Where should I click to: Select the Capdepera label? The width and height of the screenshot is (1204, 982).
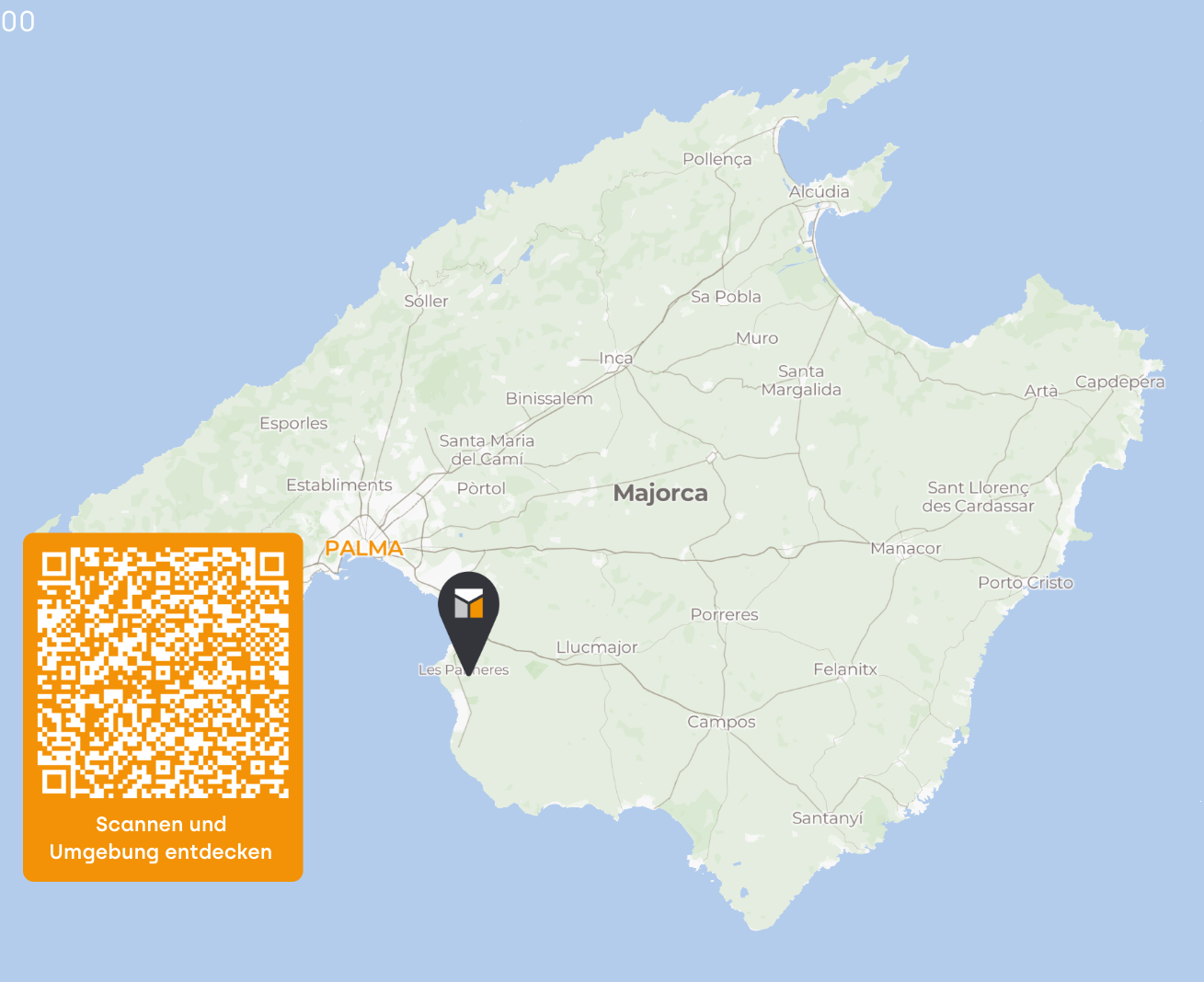(1120, 382)
